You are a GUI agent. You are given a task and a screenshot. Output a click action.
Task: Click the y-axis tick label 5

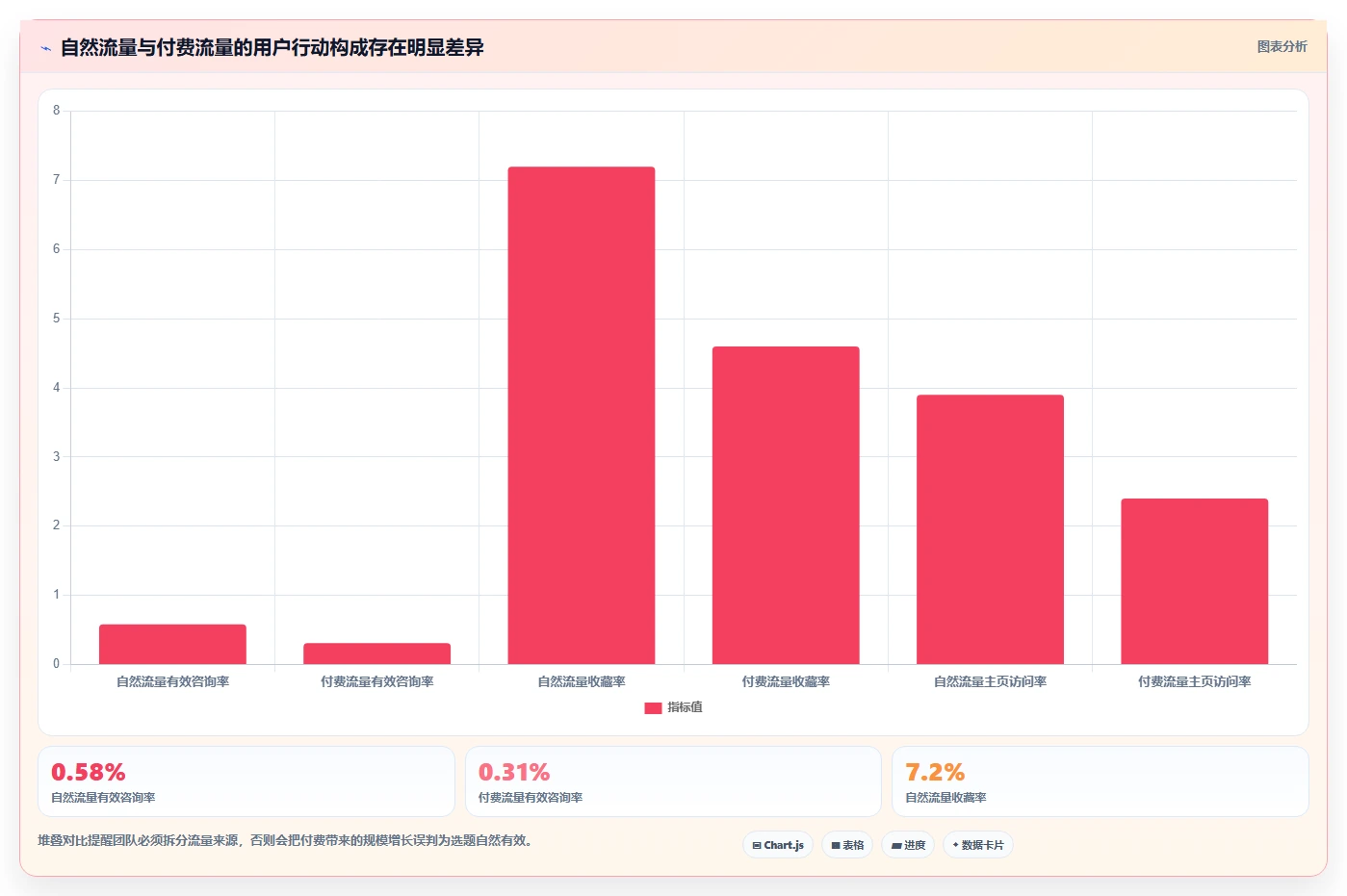pyautogui.click(x=56, y=319)
